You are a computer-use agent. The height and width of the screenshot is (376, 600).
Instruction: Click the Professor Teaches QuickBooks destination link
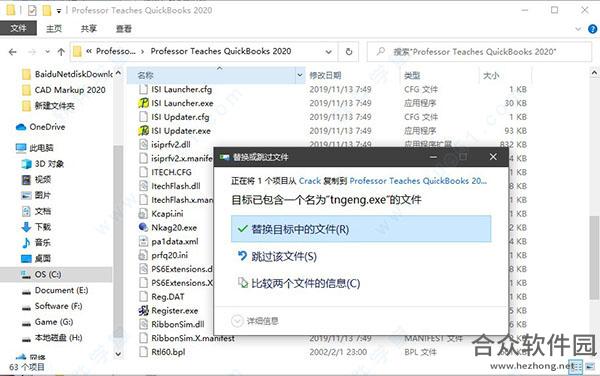coord(418,181)
